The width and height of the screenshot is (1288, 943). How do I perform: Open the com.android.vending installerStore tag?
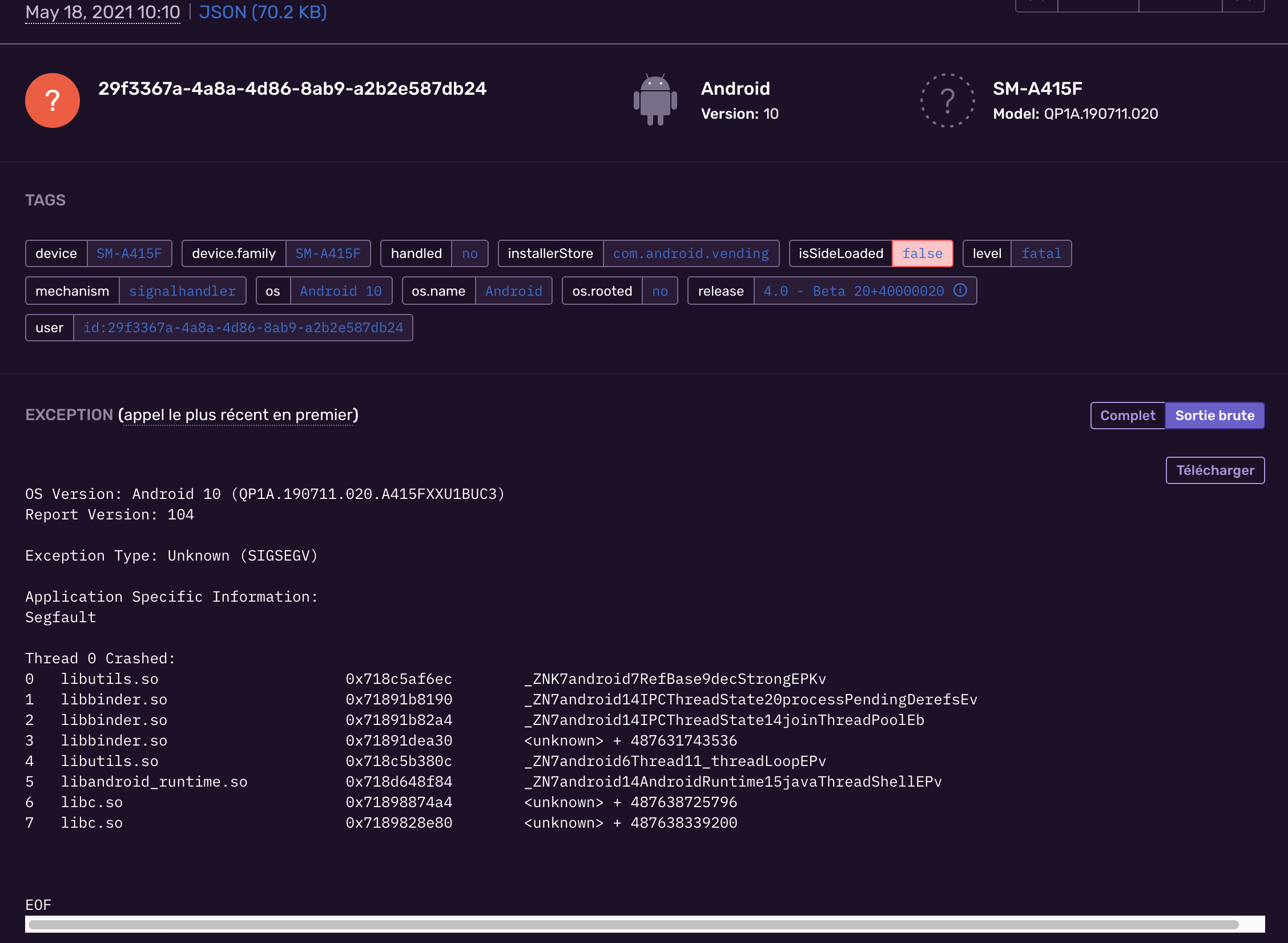(691, 253)
